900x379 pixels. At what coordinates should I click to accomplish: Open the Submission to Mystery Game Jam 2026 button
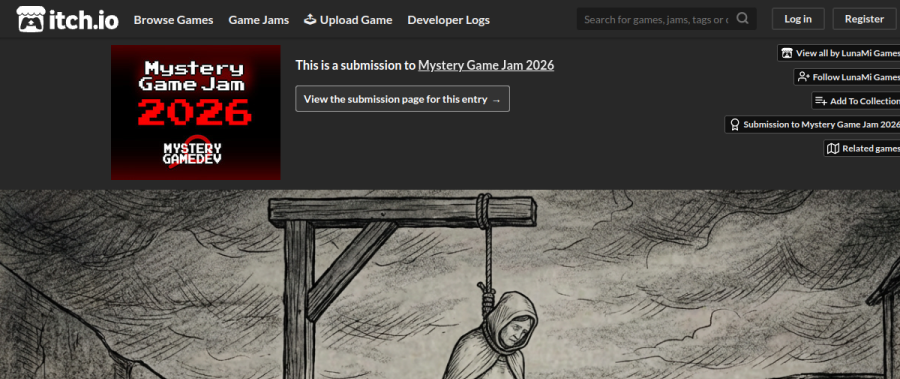813,125
